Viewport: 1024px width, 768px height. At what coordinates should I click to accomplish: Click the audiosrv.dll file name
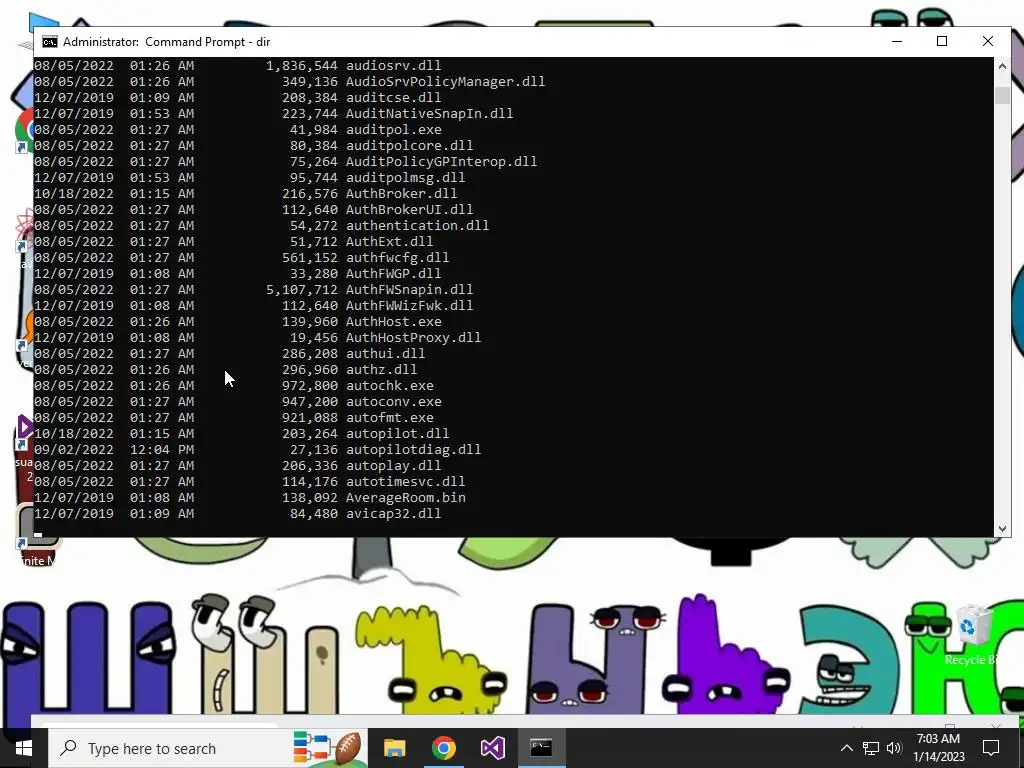[x=393, y=65]
